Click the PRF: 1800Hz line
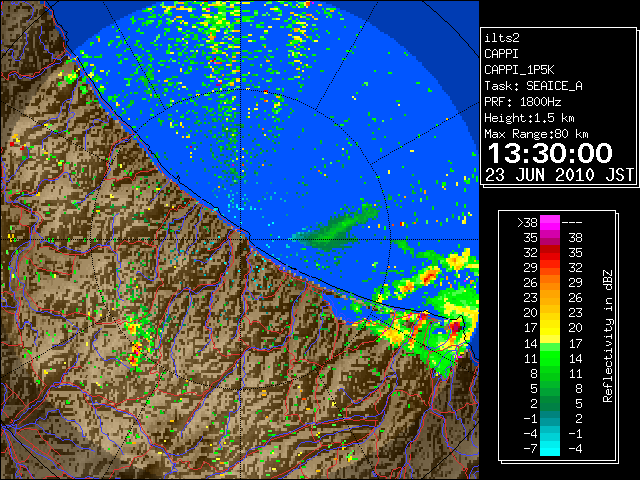This screenshot has width=640, height=480. 522,102
